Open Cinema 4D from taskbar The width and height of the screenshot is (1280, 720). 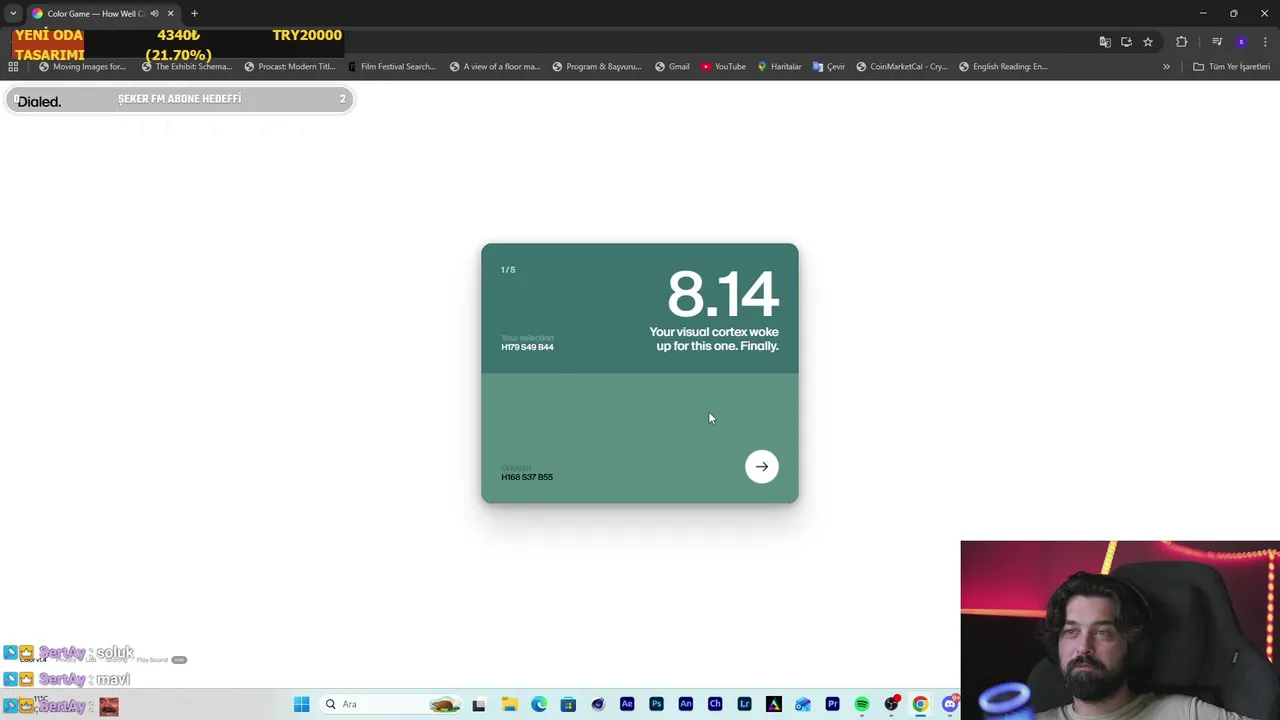tap(598, 705)
